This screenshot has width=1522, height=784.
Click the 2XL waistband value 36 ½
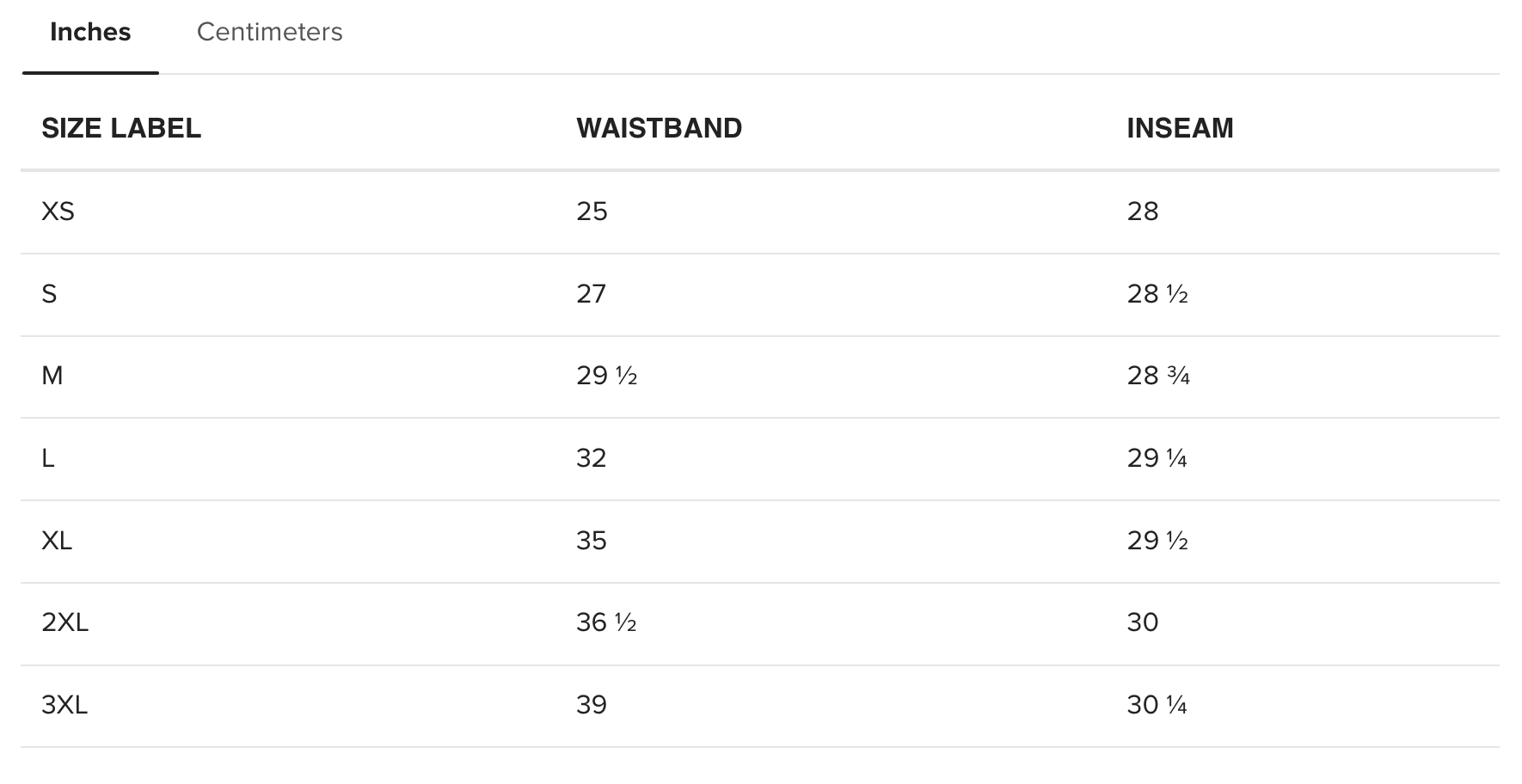(x=606, y=622)
